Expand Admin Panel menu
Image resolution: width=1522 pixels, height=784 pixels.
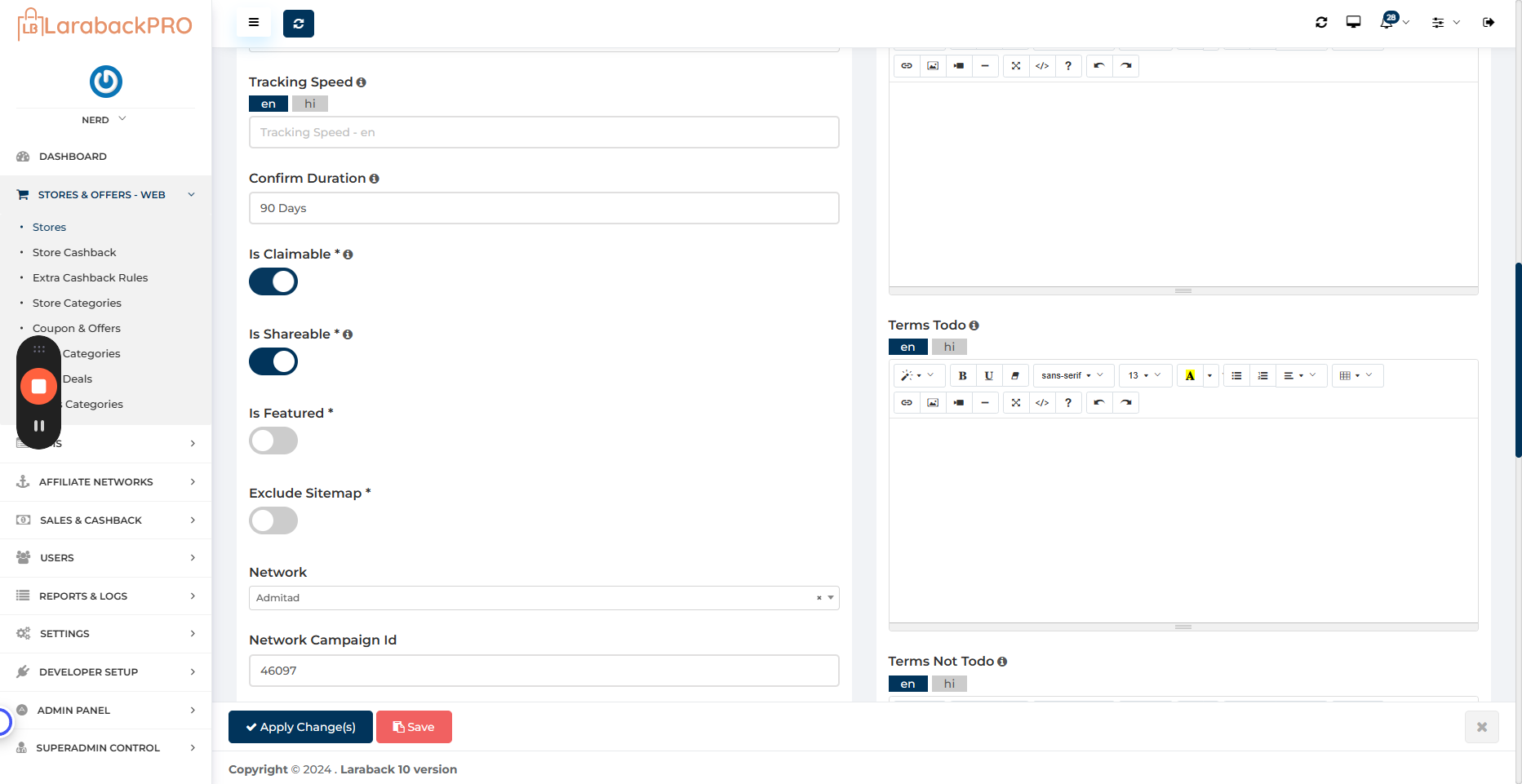[106, 711]
